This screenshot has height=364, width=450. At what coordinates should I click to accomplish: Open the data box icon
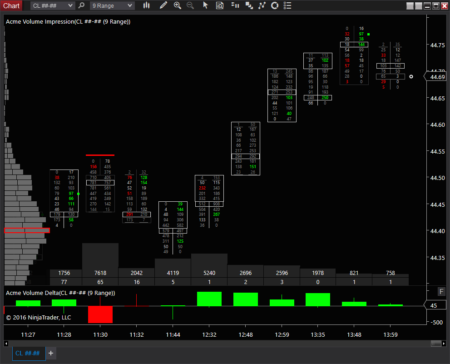pos(220,5)
